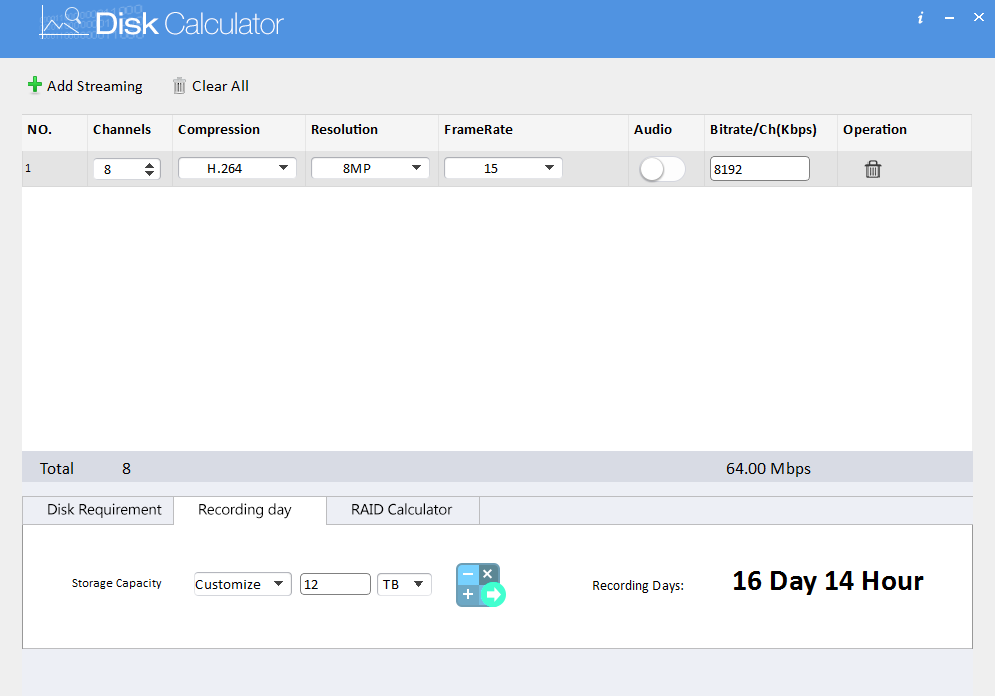Screen dimensions: 995x696
Task: Click the storage capacity field showing 12
Action: pyautogui.click(x=334, y=584)
